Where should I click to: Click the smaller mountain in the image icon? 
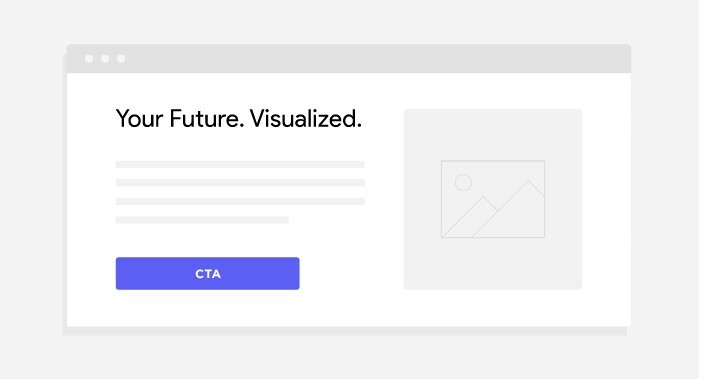(483, 200)
